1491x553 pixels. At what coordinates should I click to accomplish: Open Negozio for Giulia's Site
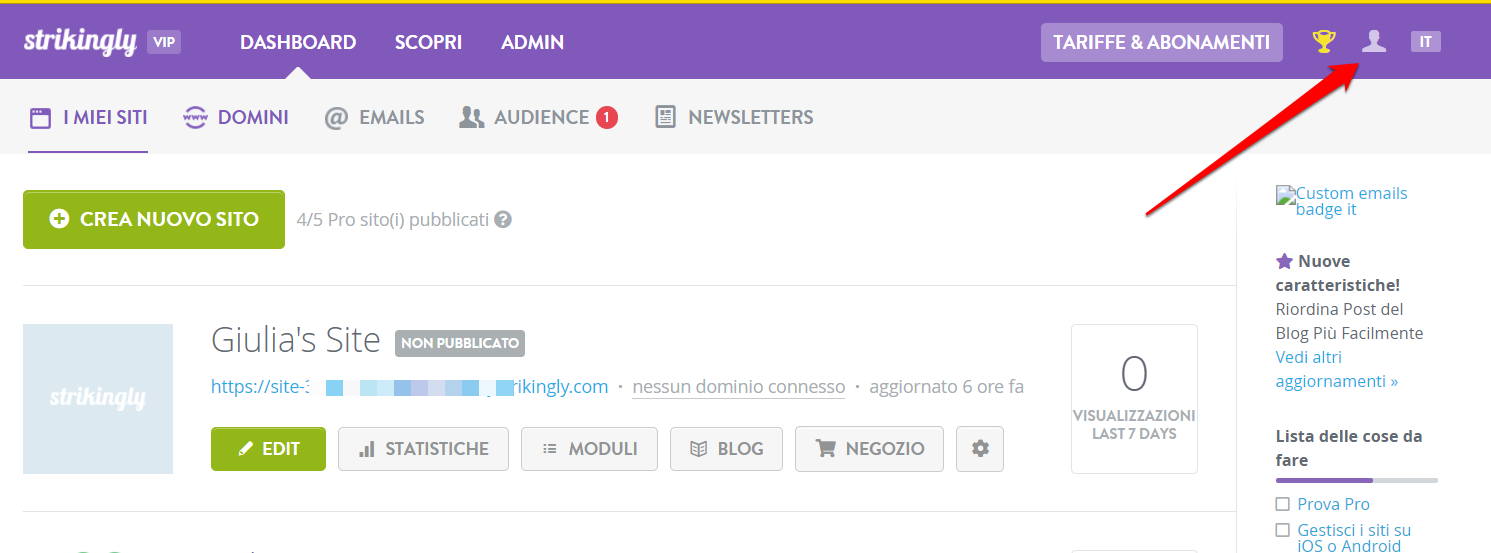(x=869, y=449)
